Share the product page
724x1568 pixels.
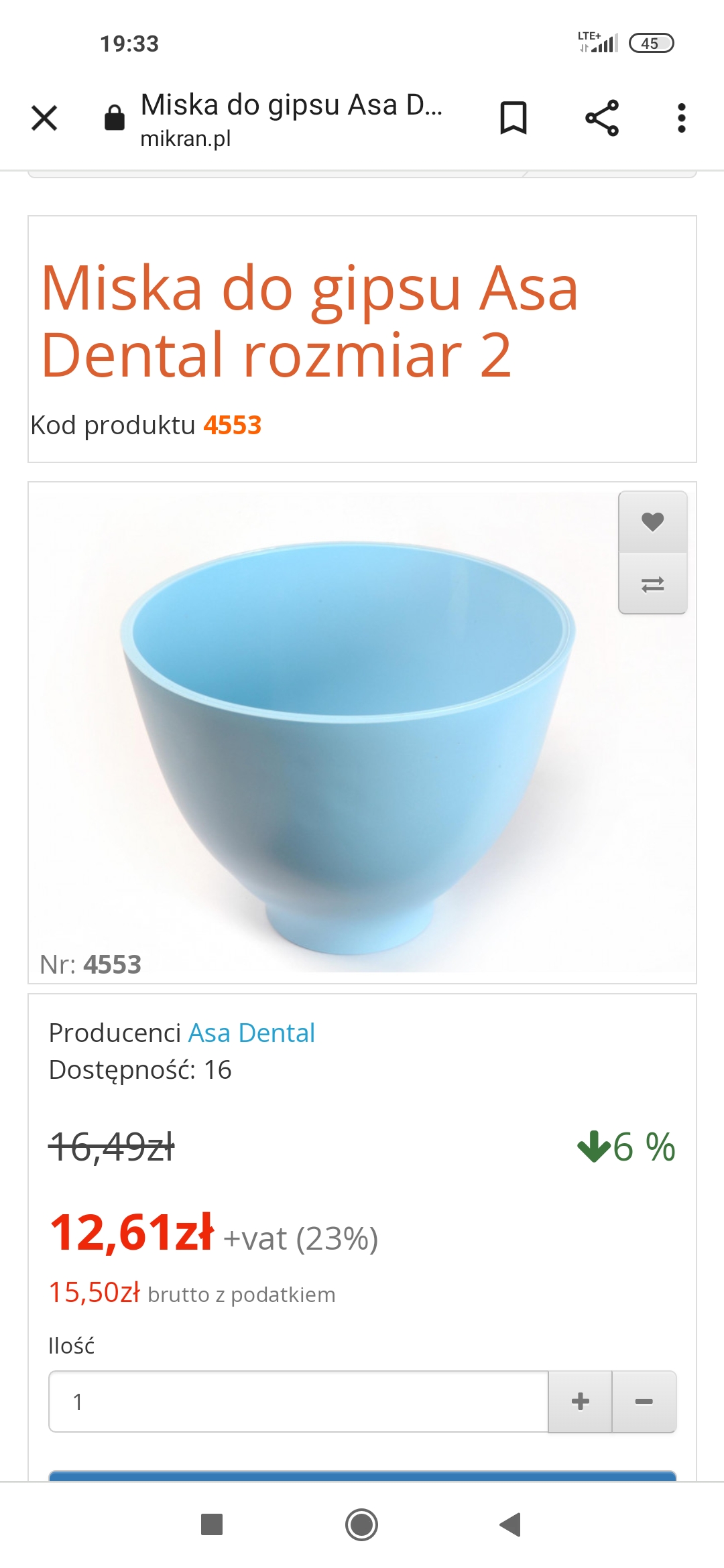(601, 119)
